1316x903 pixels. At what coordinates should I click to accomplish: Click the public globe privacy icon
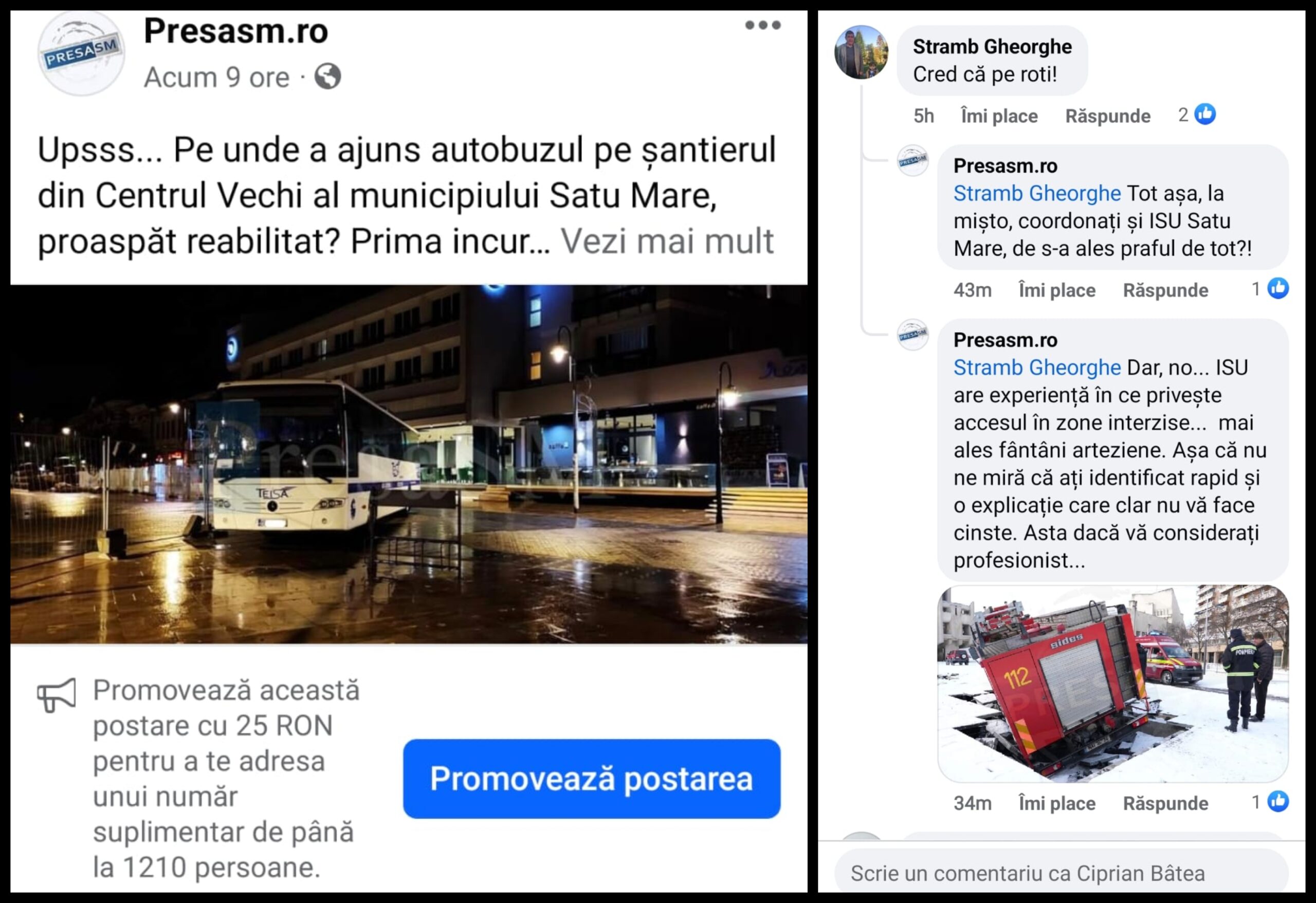(x=328, y=77)
